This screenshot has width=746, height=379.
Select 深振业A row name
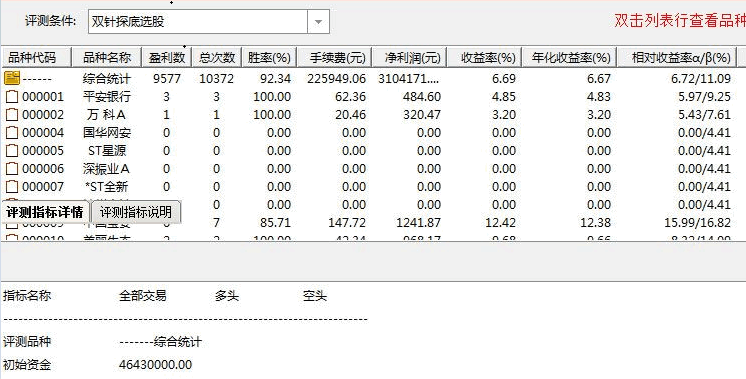[107, 169]
